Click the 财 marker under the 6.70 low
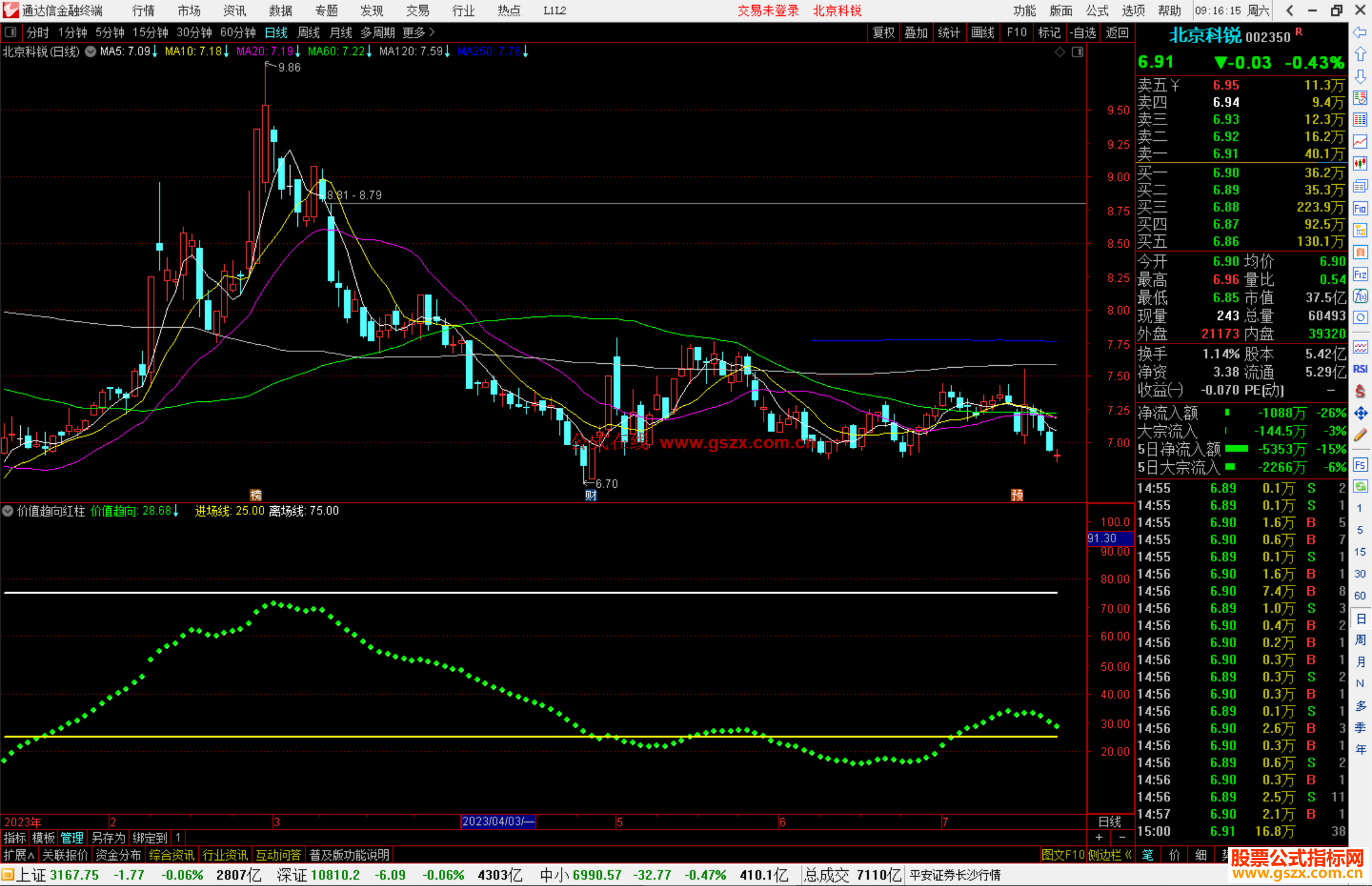 [x=591, y=495]
